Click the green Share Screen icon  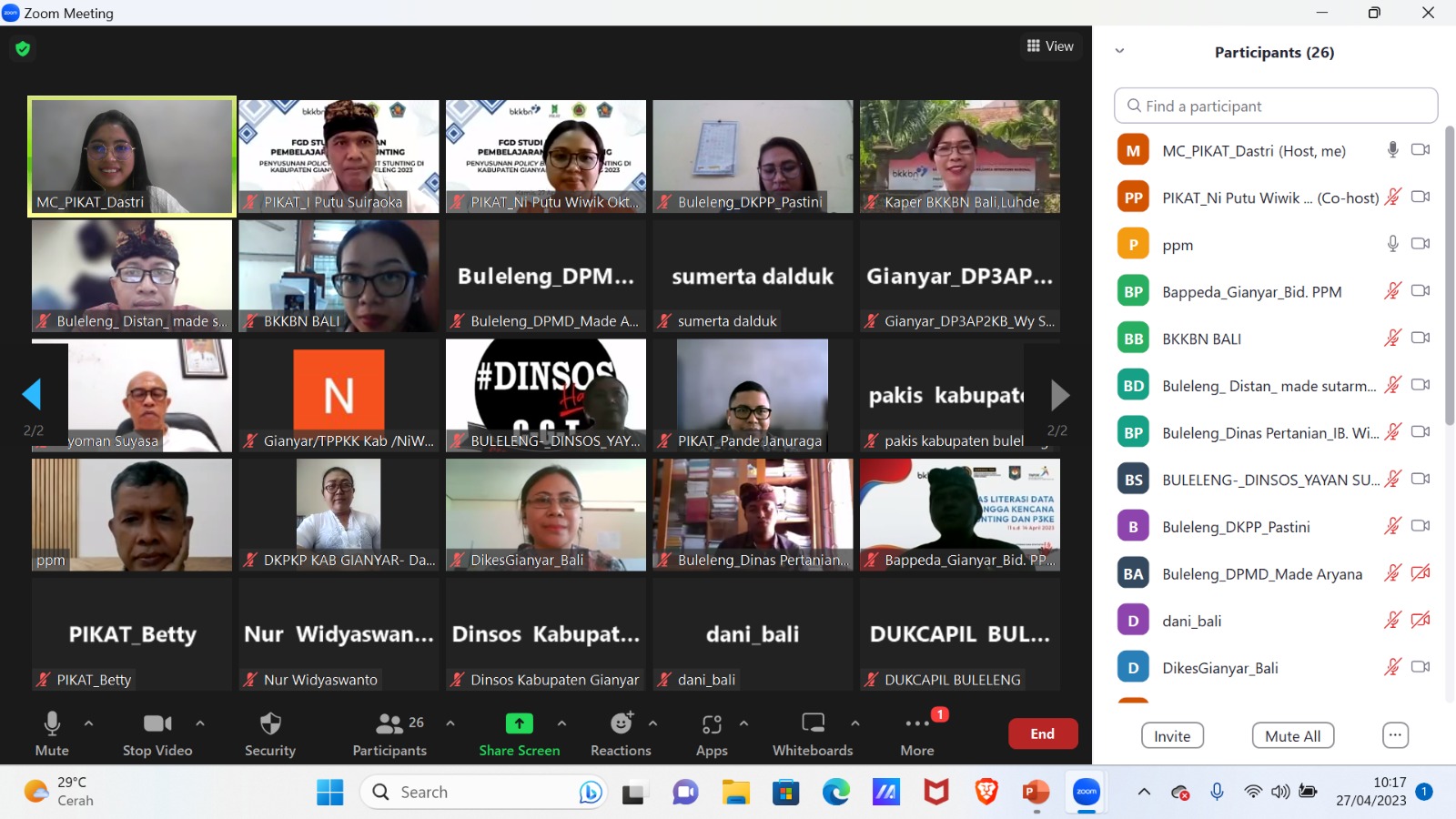pos(519,724)
